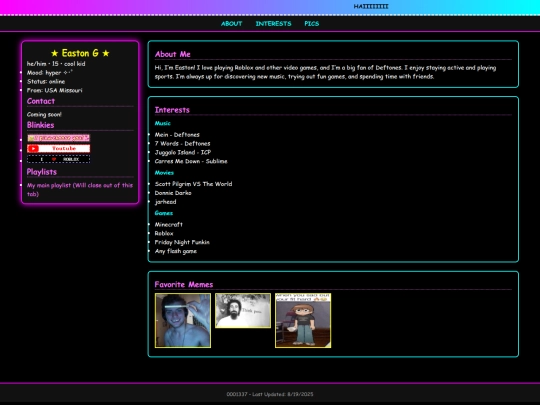The image size is (540, 405).
Task: Click the pink blinkie badge under Blinkies
Action: coord(59,138)
